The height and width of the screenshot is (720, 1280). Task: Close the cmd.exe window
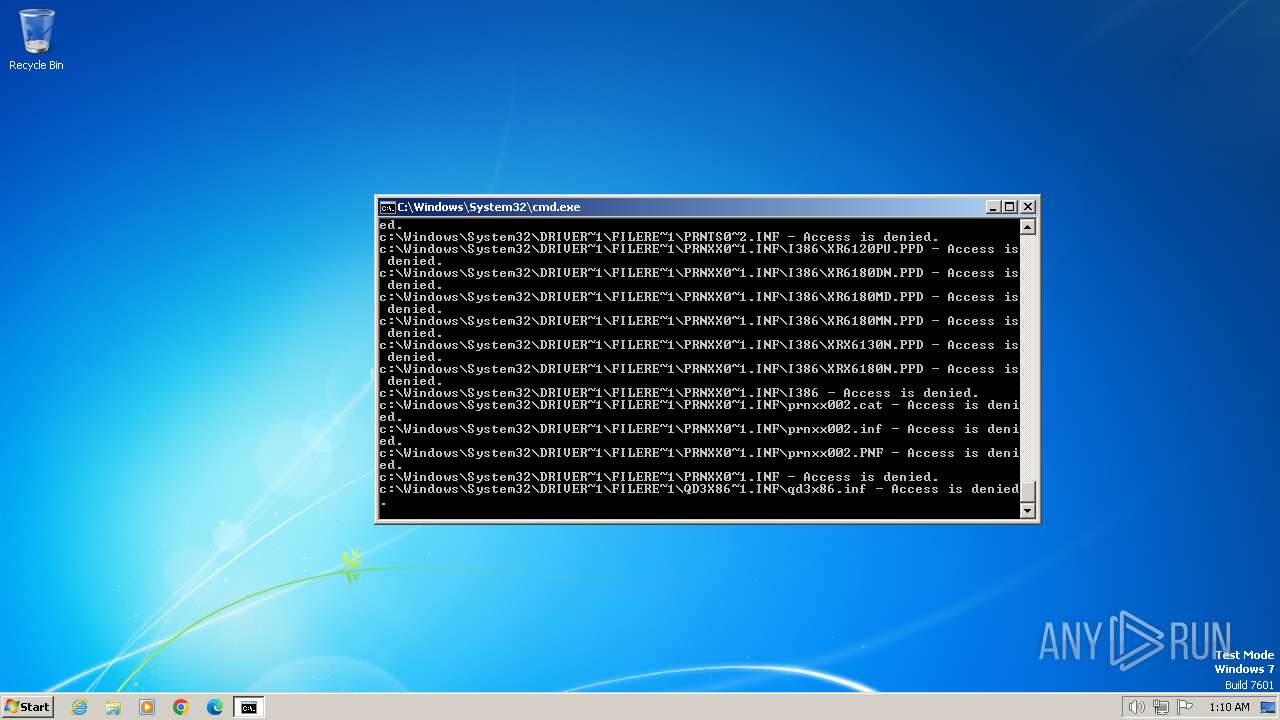point(1027,207)
